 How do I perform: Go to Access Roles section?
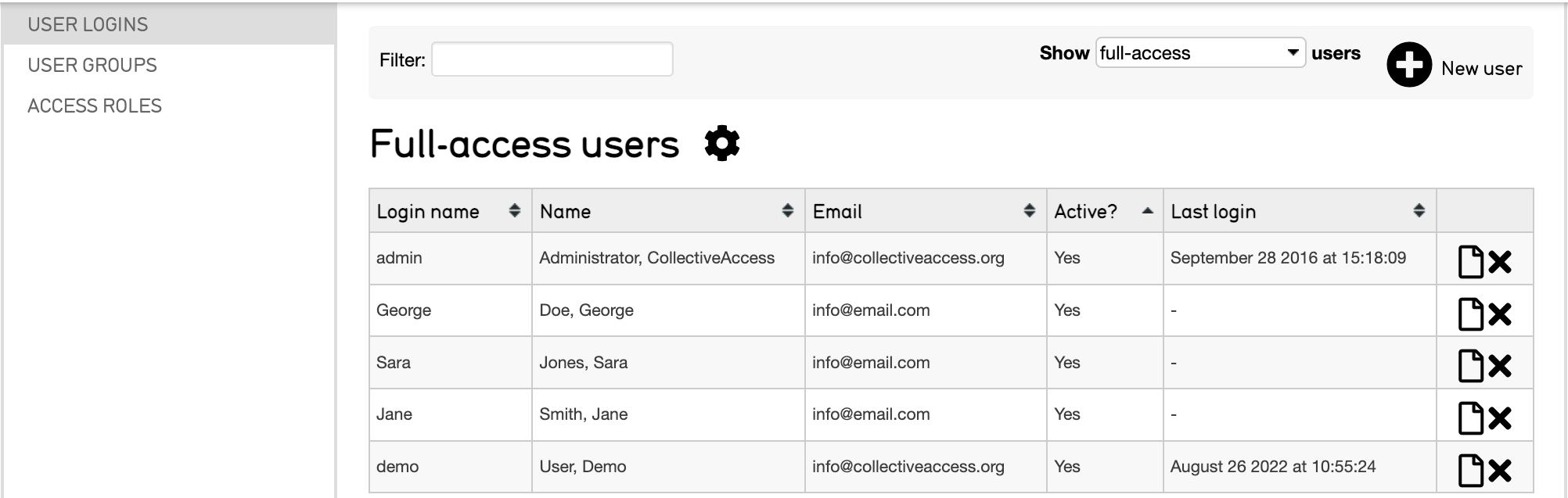[x=95, y=106]
